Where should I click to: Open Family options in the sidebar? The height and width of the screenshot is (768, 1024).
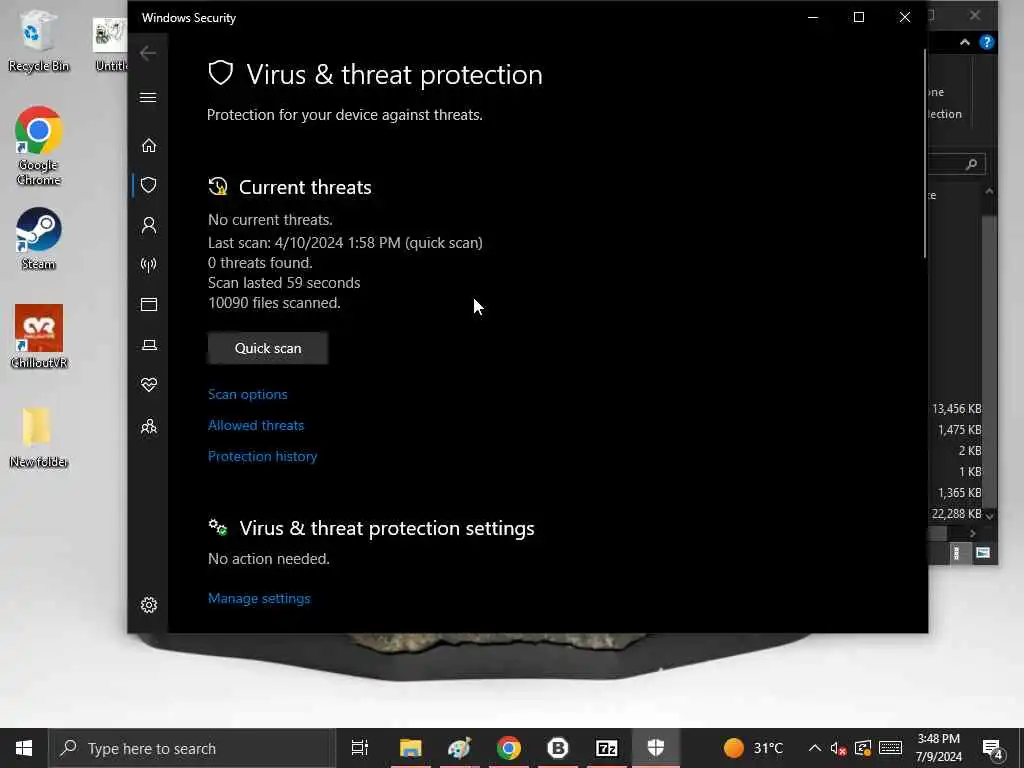149,426
